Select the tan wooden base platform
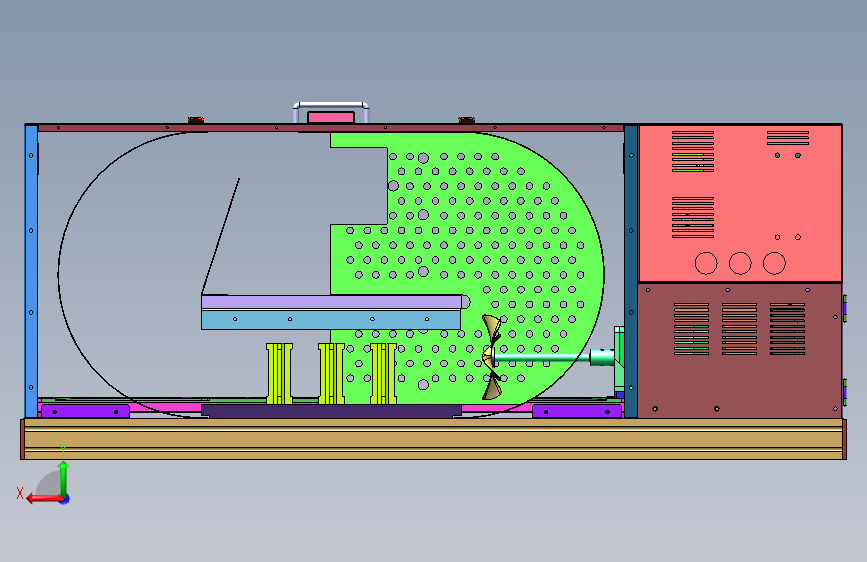Image resolution: width=867 pixels, height=562 pixels. 434,439
